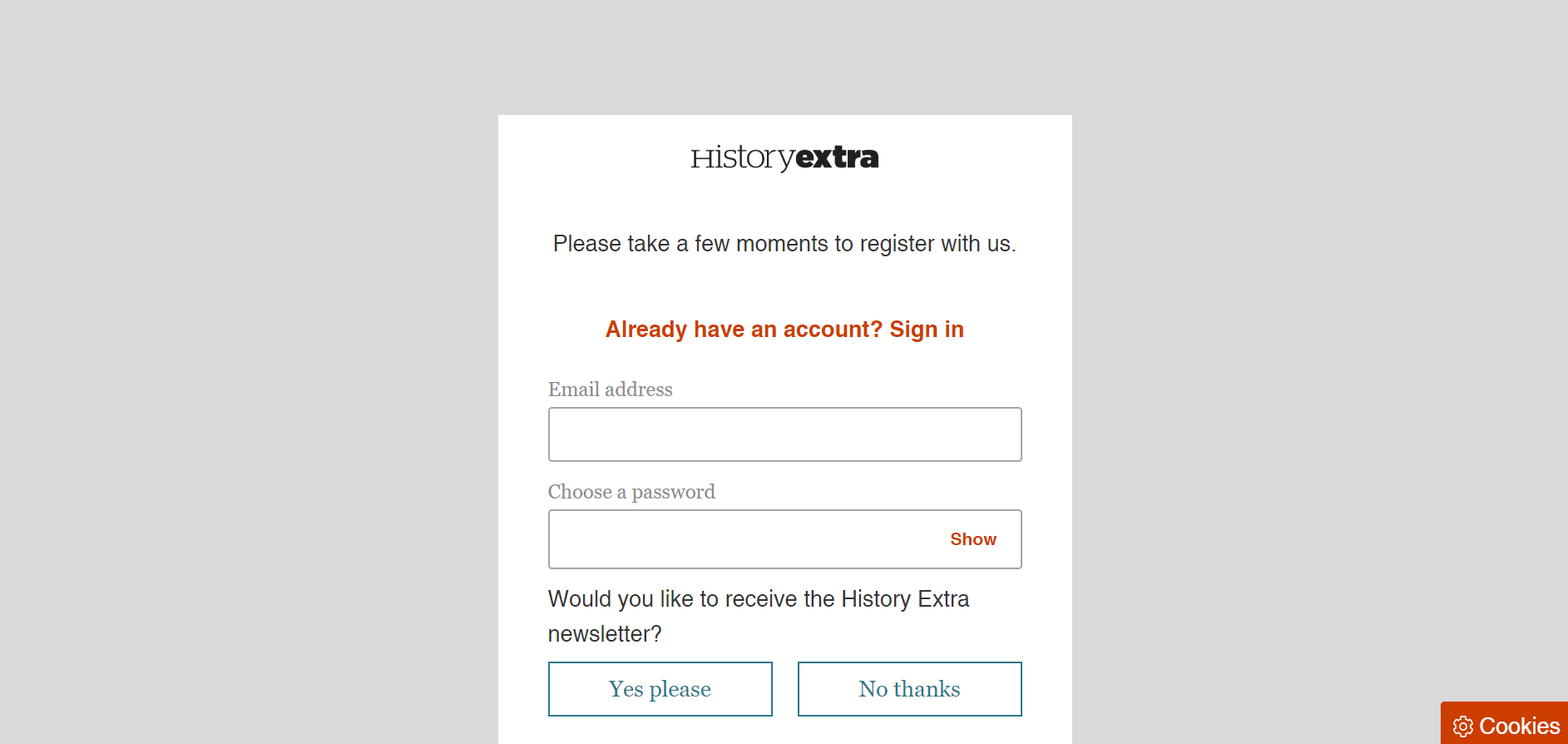
Task: Focus the Email address input field
Action: coord(784,434)
